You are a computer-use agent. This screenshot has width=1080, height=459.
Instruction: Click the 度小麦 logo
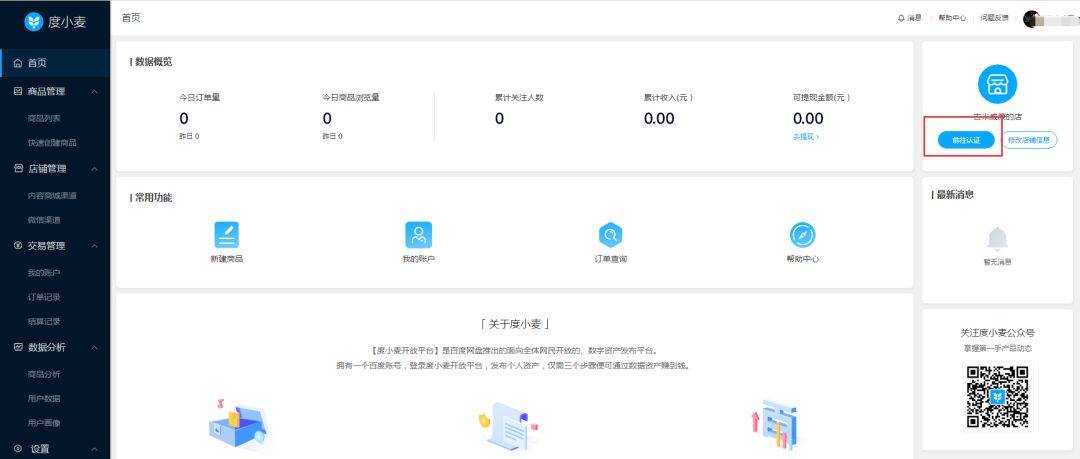pos(34,21)
